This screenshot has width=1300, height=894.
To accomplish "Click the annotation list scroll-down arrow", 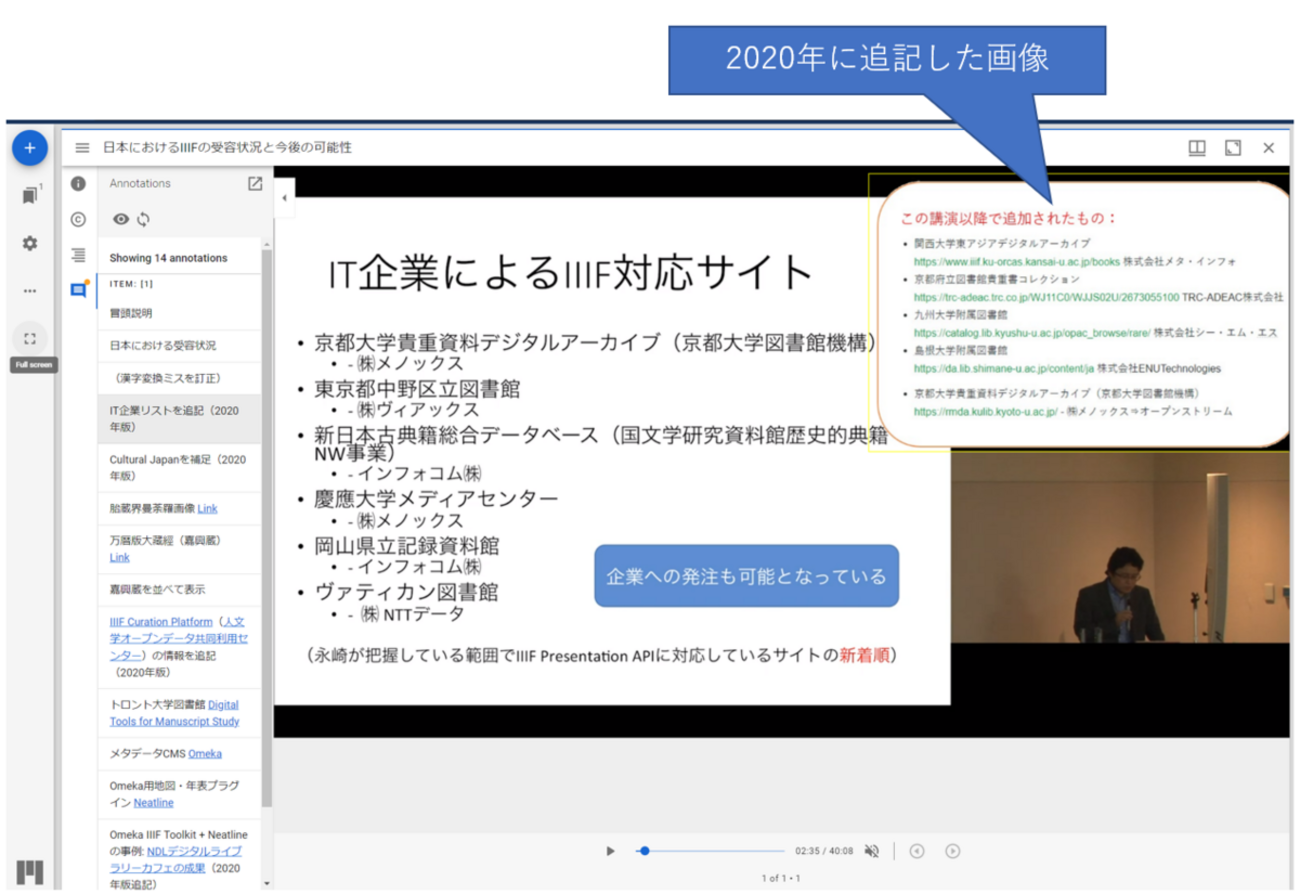I will 266,884.
